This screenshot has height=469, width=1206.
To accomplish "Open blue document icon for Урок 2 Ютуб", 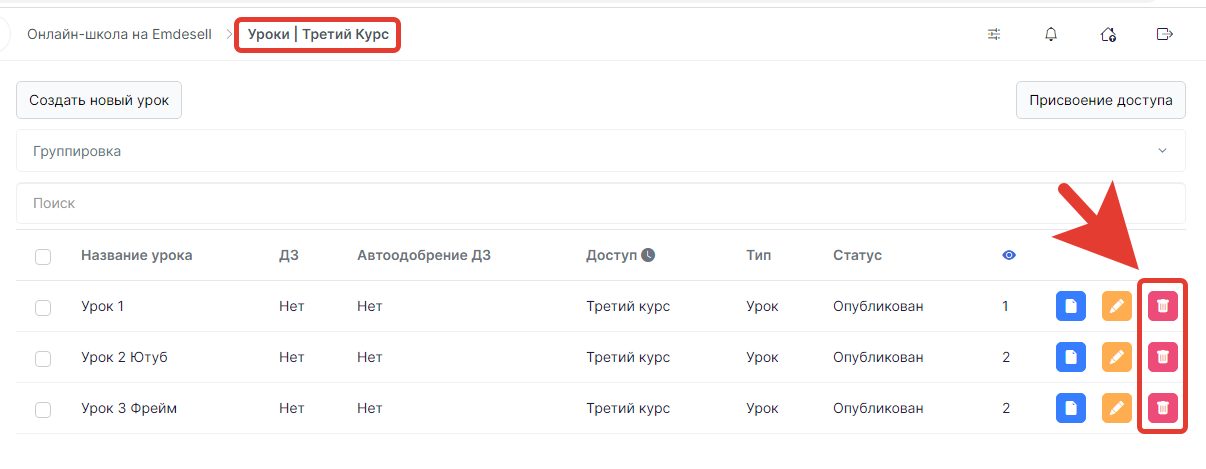I will [1071, 356].
